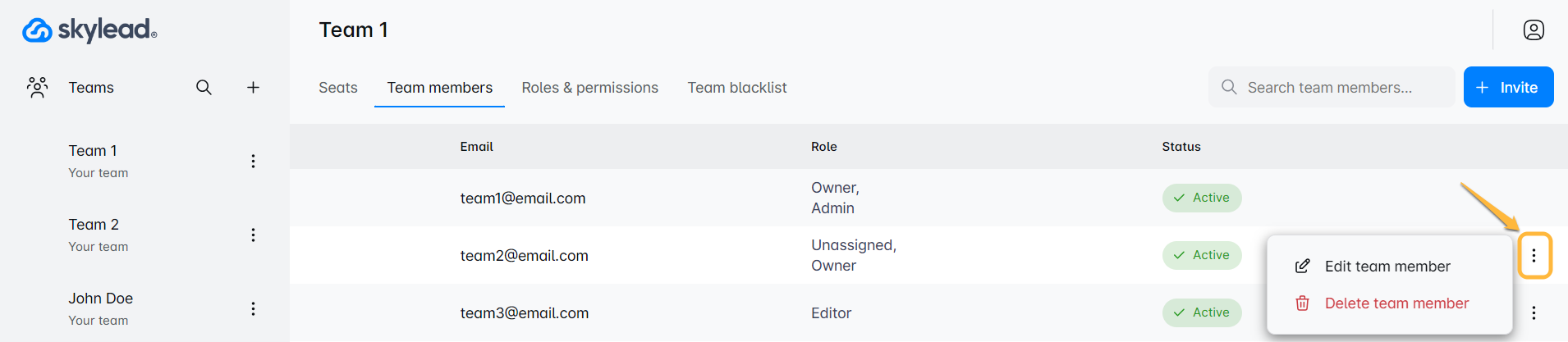Click the team1@email.com member row
This screenshot has width=1568, height=342.
pos(523,198)
